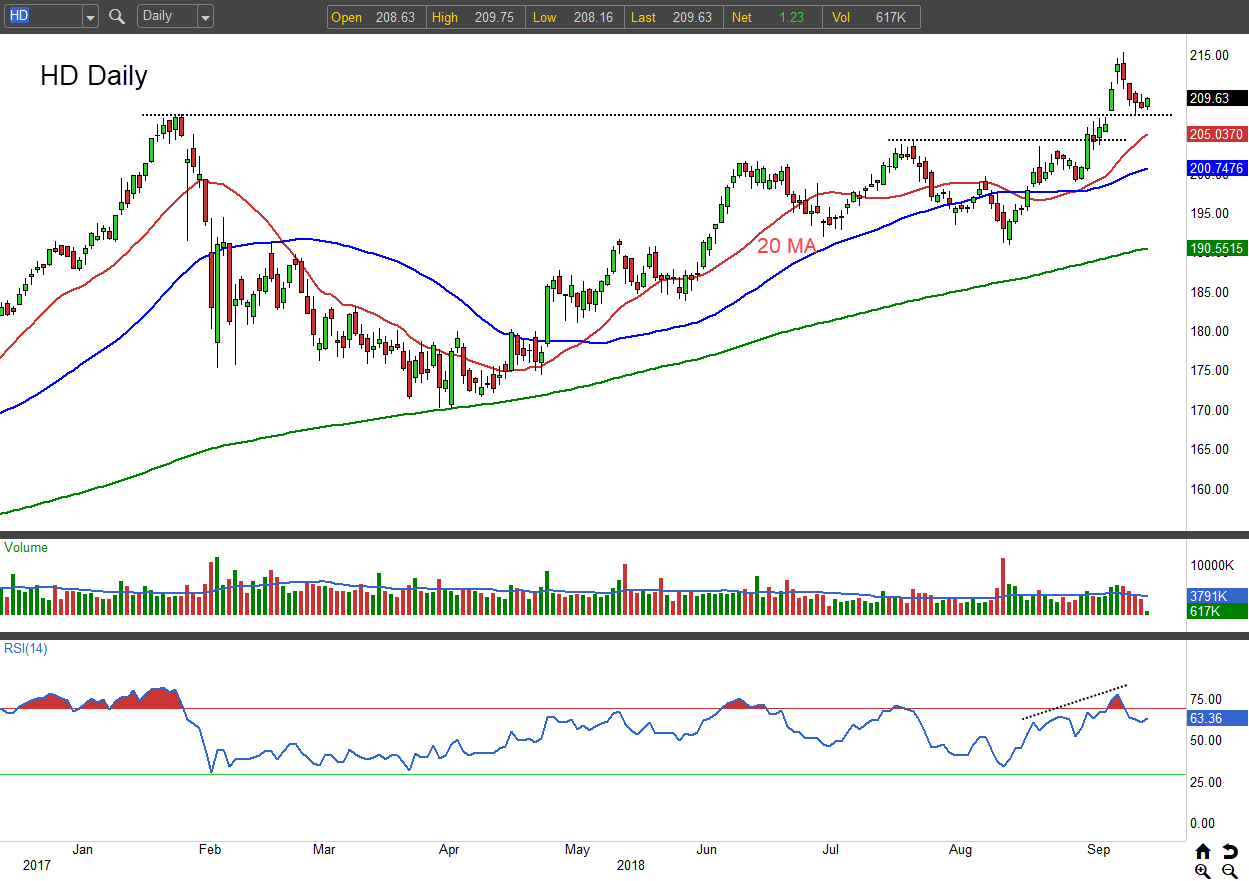Viewport: 1249px width, 881px height.
Task: Zoom out using minus magnifier icon
Action: click(x=1230, y=871)
